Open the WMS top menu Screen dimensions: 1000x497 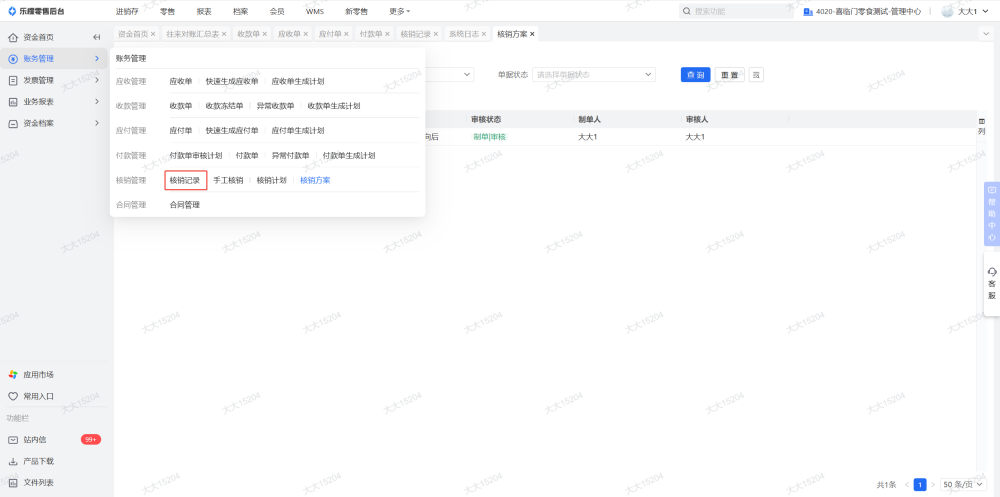click(x=314, y=11)
